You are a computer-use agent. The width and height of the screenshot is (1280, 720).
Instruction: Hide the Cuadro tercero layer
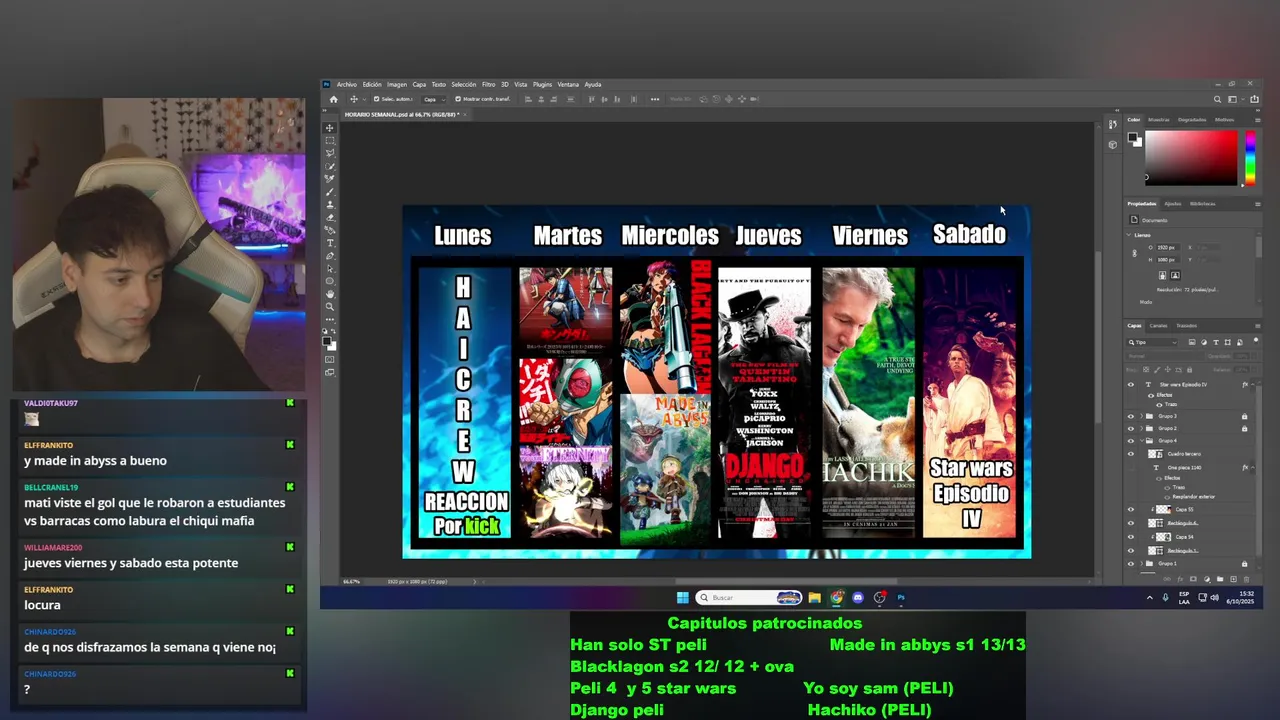[x=1131, y=454]
